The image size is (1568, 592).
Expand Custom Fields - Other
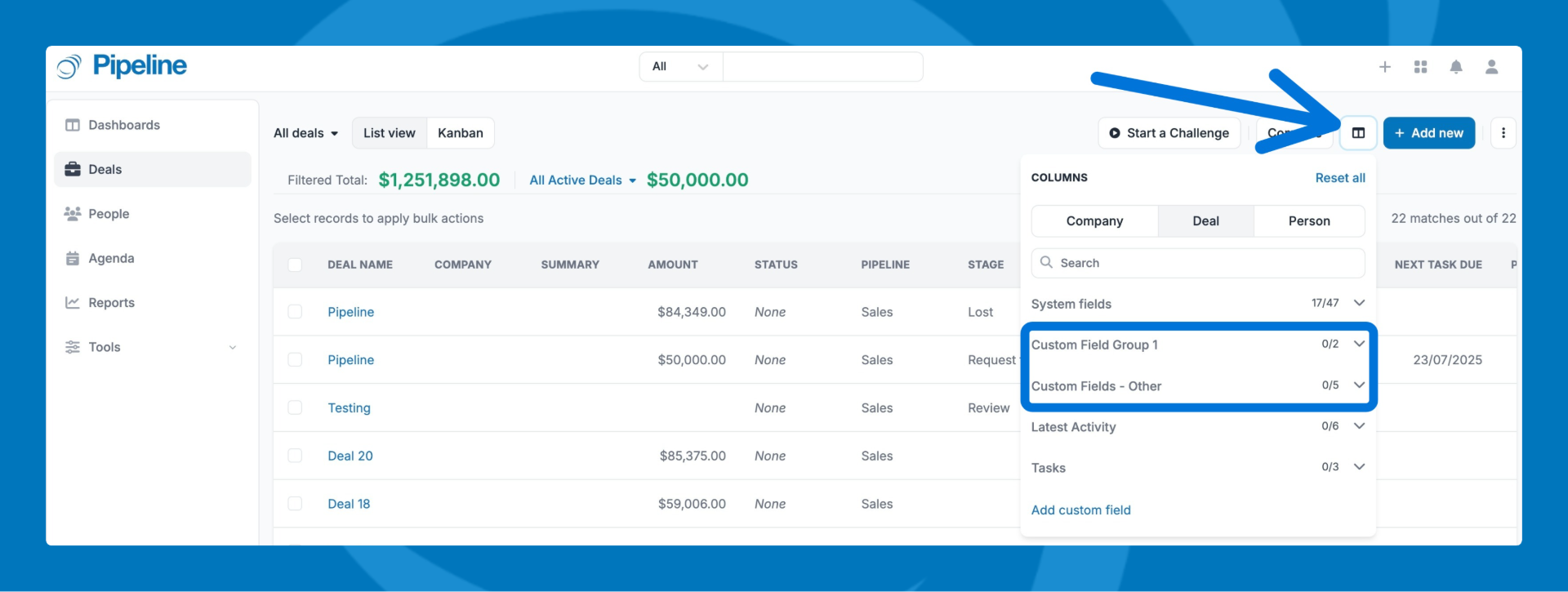pos(1198,385)
